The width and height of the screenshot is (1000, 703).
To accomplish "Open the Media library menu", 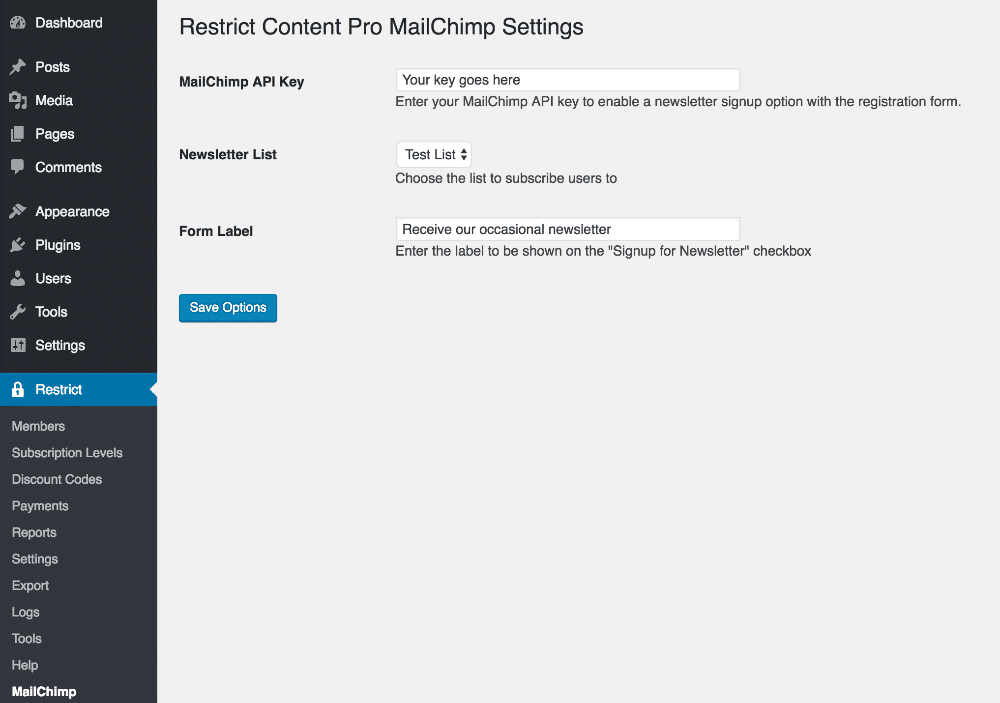I will [54, 101].
